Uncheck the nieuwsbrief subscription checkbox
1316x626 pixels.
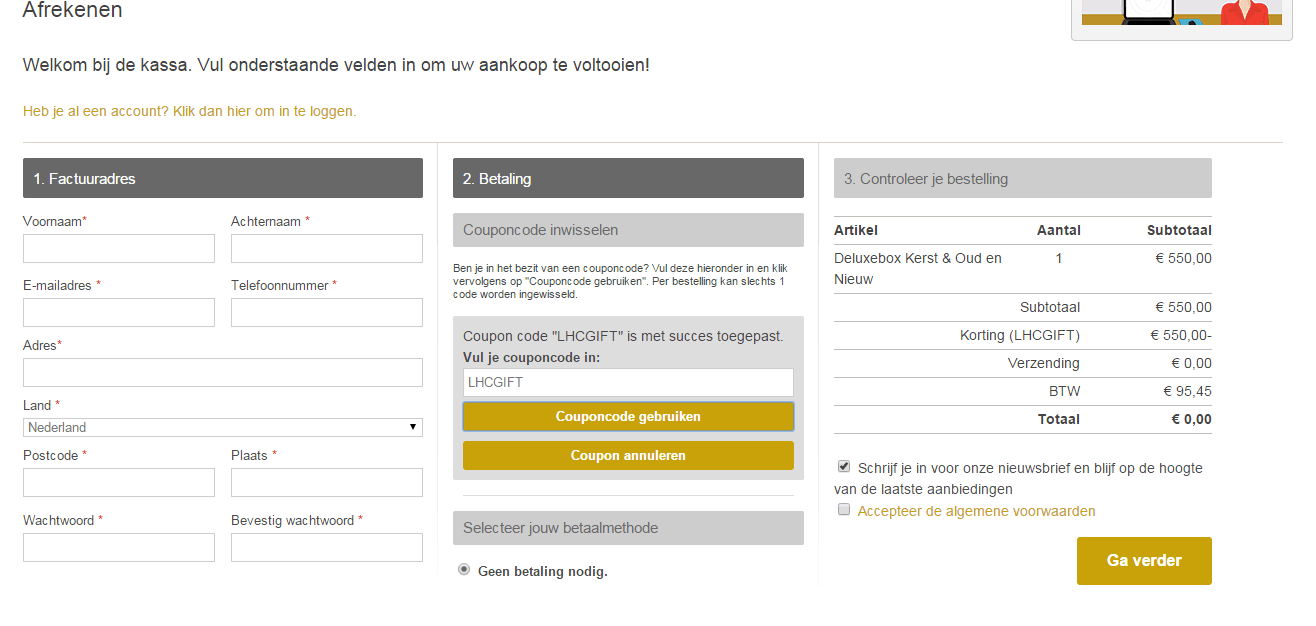click(x=844, y=466)
